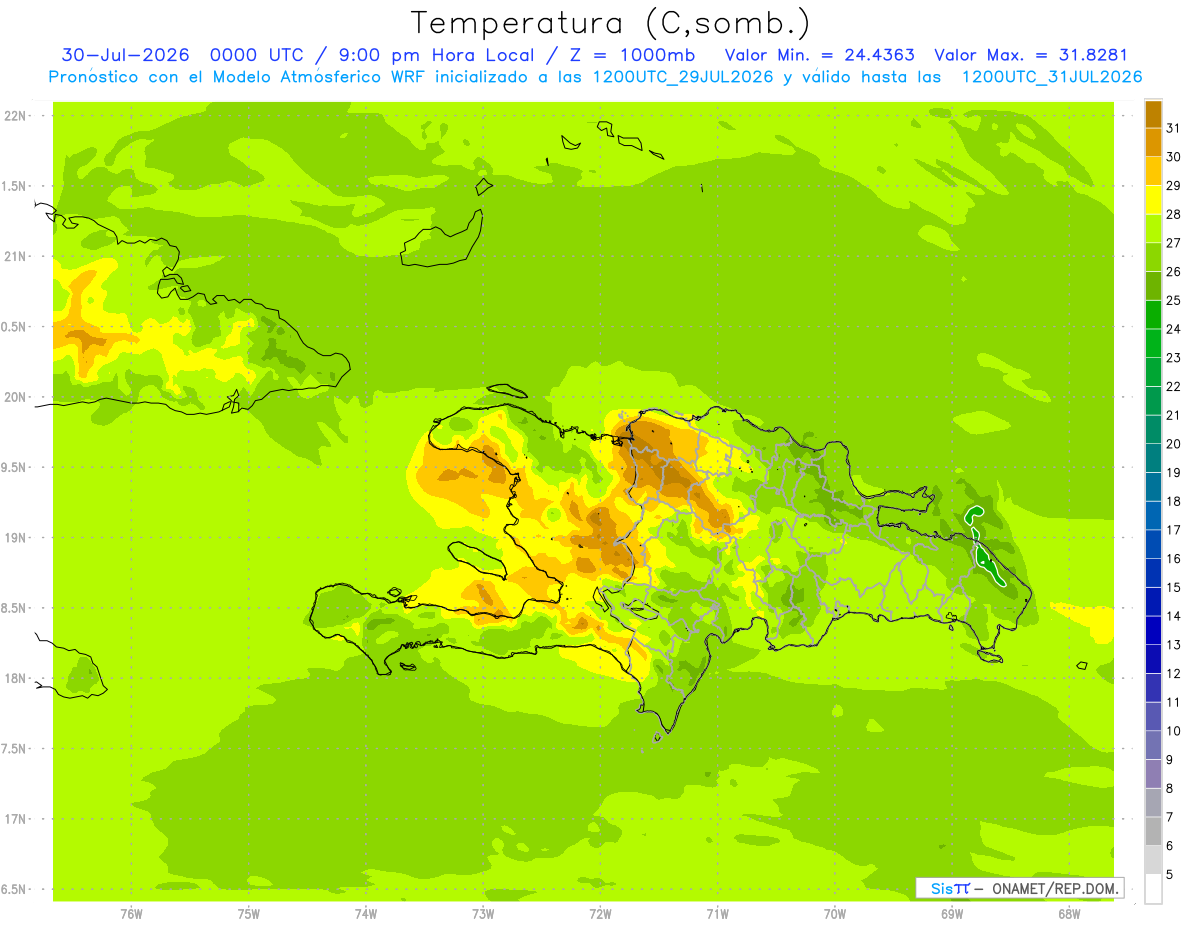Select the forecast date '30-Jul-2026'
This screenshot has width=1200, height=927.
(125, 55)
